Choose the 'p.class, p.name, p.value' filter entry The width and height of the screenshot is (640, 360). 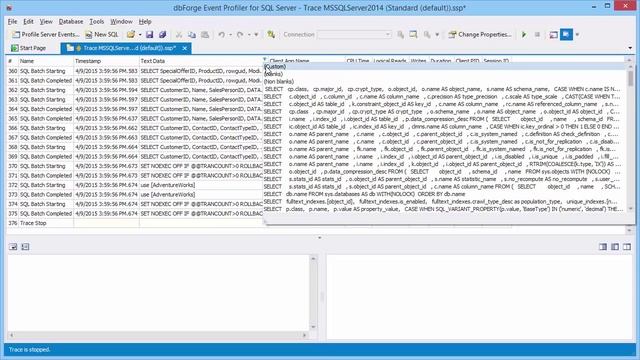443,209
